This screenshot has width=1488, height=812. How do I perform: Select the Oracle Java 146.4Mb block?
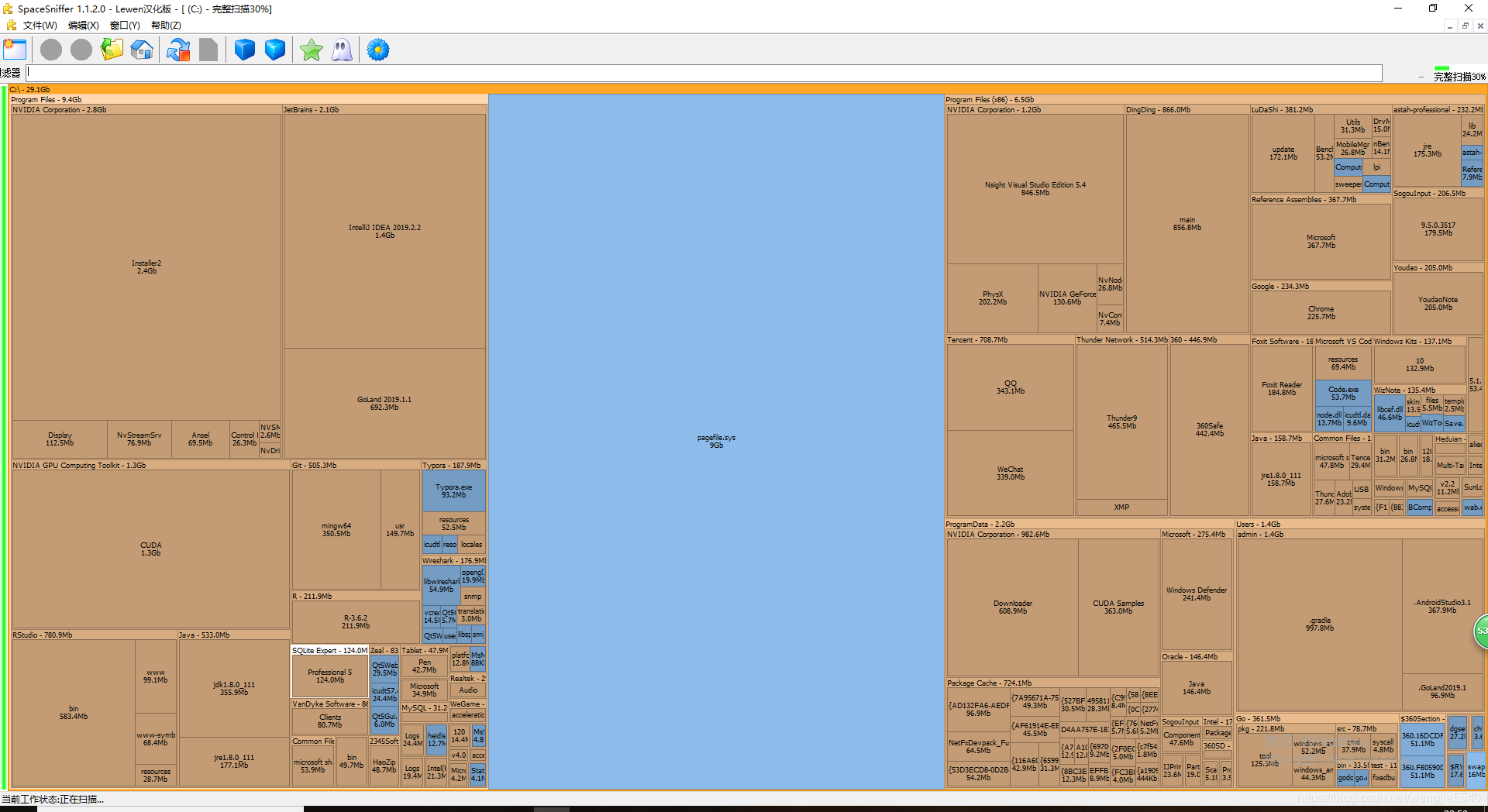(x=1197, y=688)
